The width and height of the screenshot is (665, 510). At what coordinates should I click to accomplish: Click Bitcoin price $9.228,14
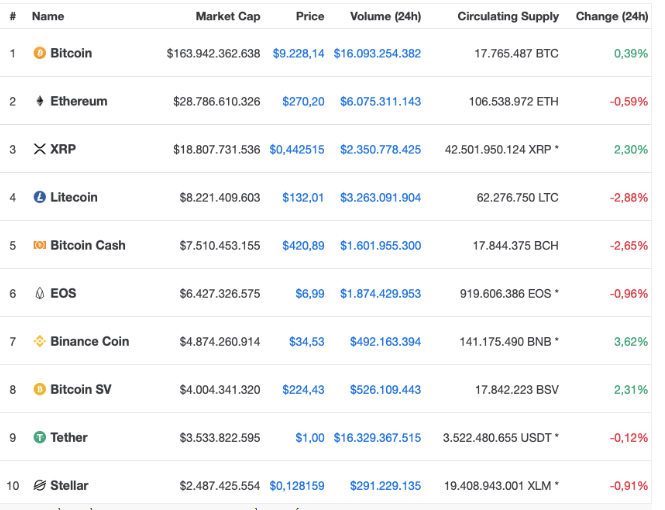(299, 53)
